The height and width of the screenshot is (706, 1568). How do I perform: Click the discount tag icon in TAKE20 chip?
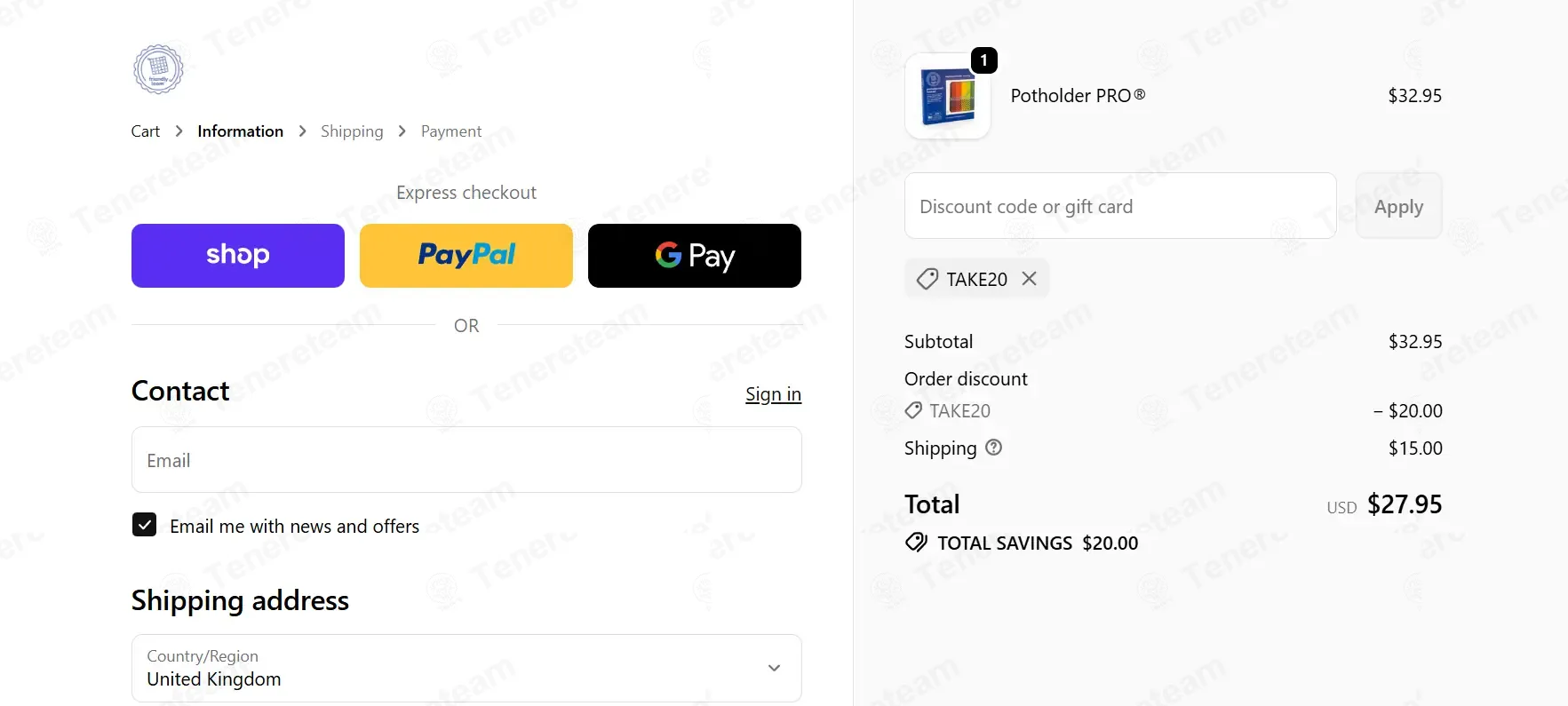927,279
